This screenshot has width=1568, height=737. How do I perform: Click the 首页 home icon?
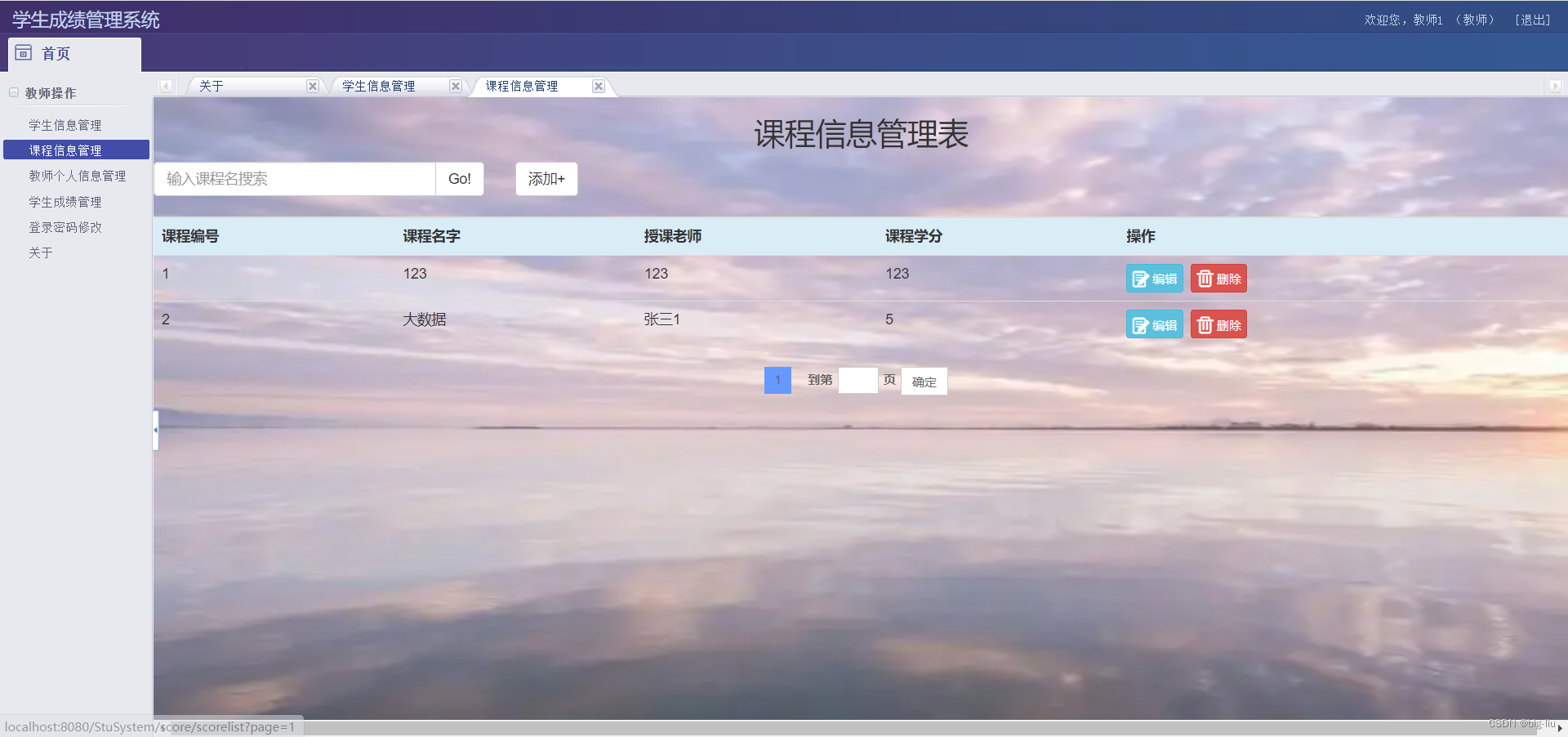(x=24, y=53)
